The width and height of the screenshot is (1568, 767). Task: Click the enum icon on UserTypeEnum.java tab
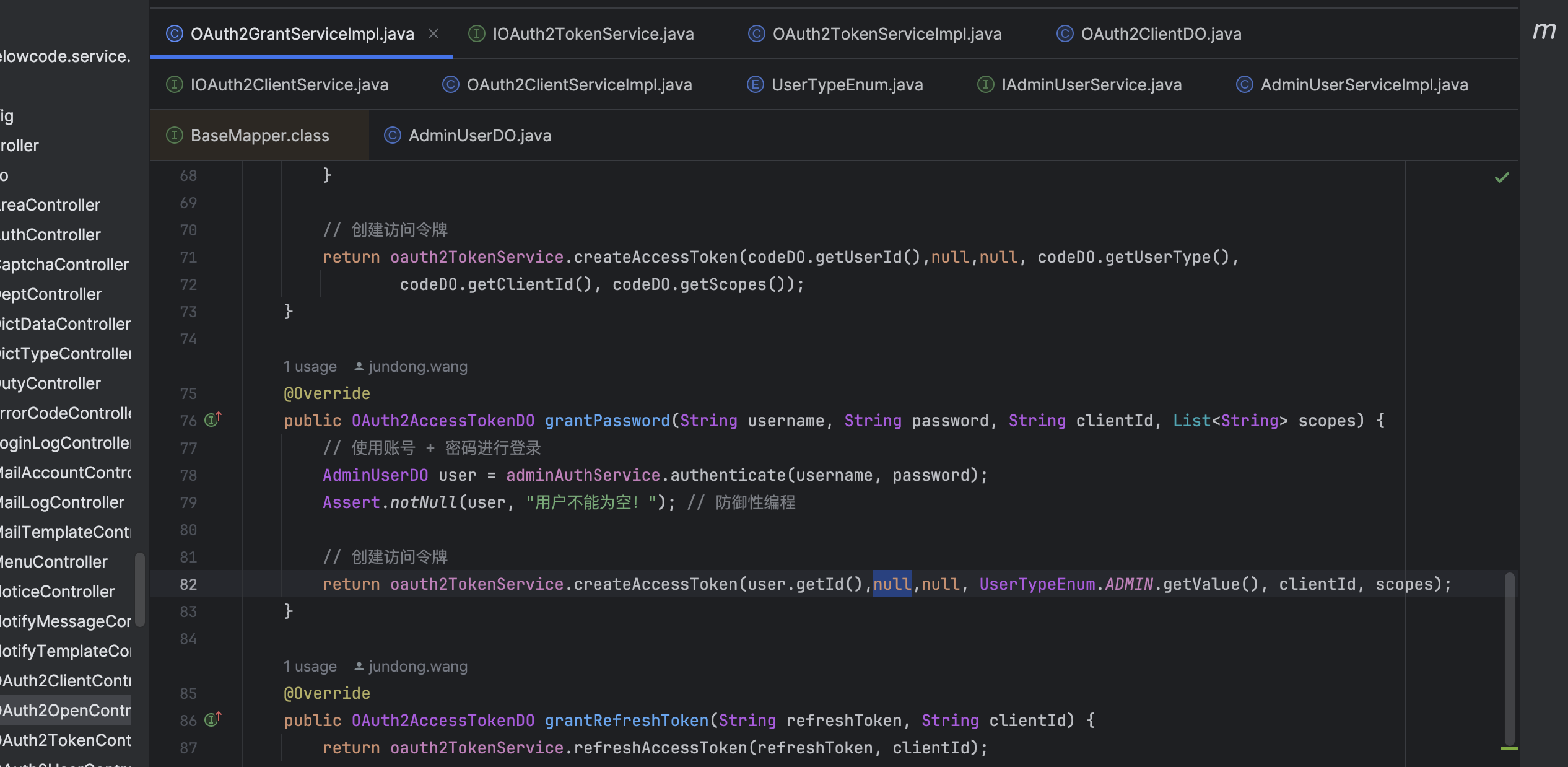[755, 85]
